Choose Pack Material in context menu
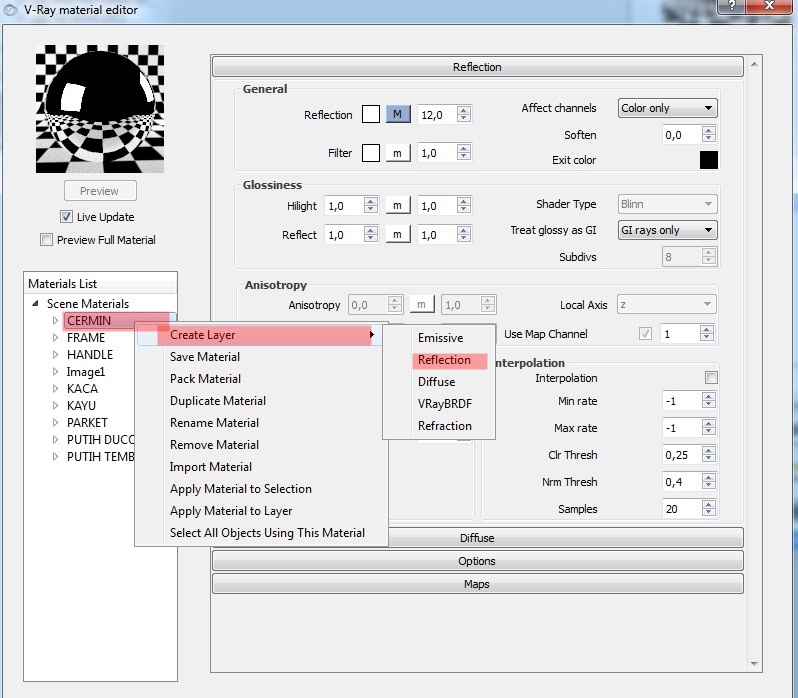Screen dimensions: 798x698 pyautogui.click(x=261, y=379)
